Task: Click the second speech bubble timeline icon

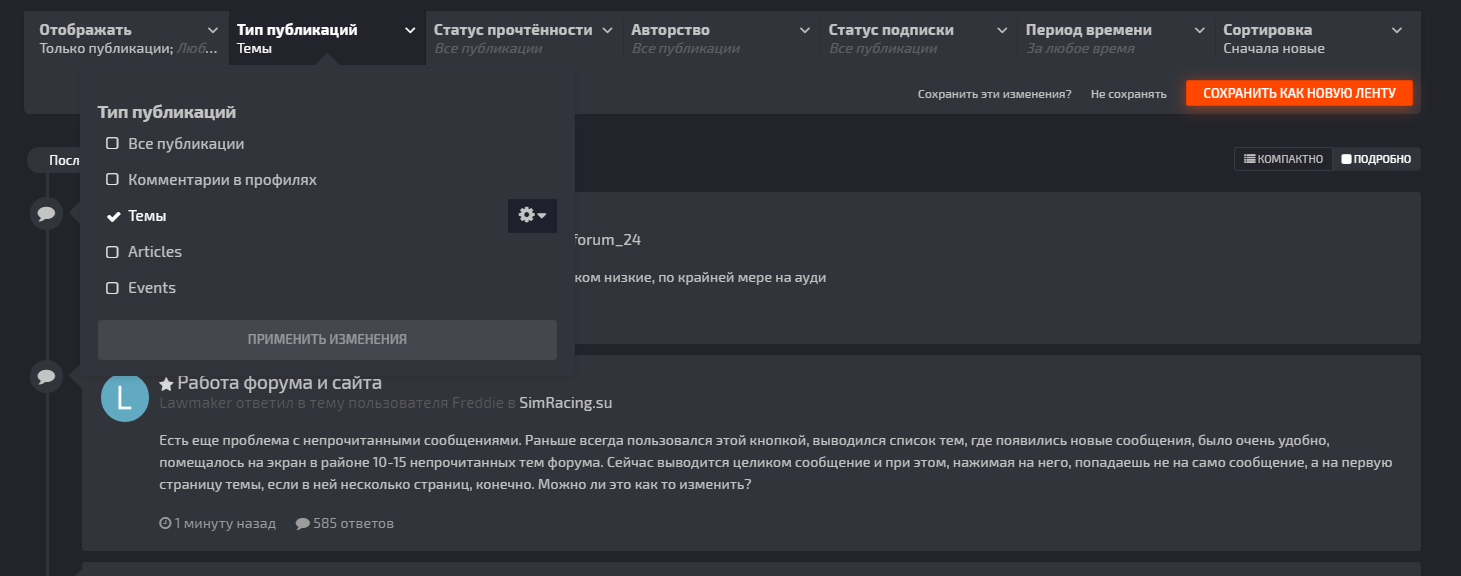Action: tap(46, 377)
